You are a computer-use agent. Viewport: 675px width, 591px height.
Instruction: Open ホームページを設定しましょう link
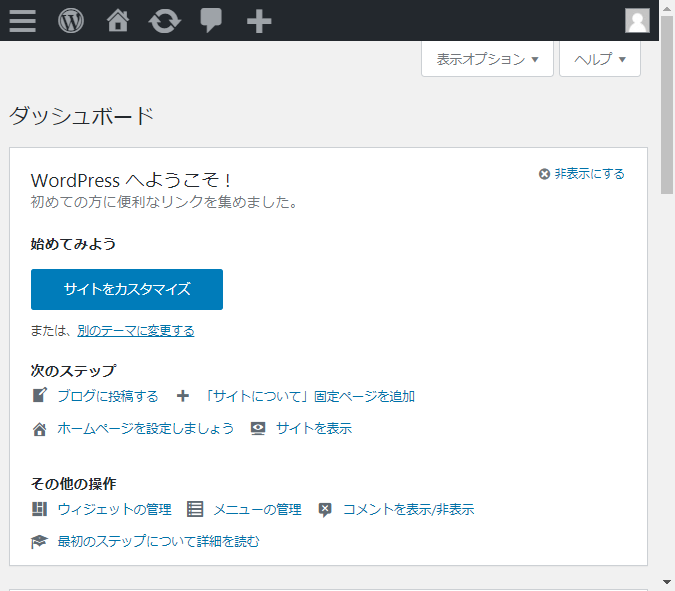pyautogui.click(x=146, y=428)
